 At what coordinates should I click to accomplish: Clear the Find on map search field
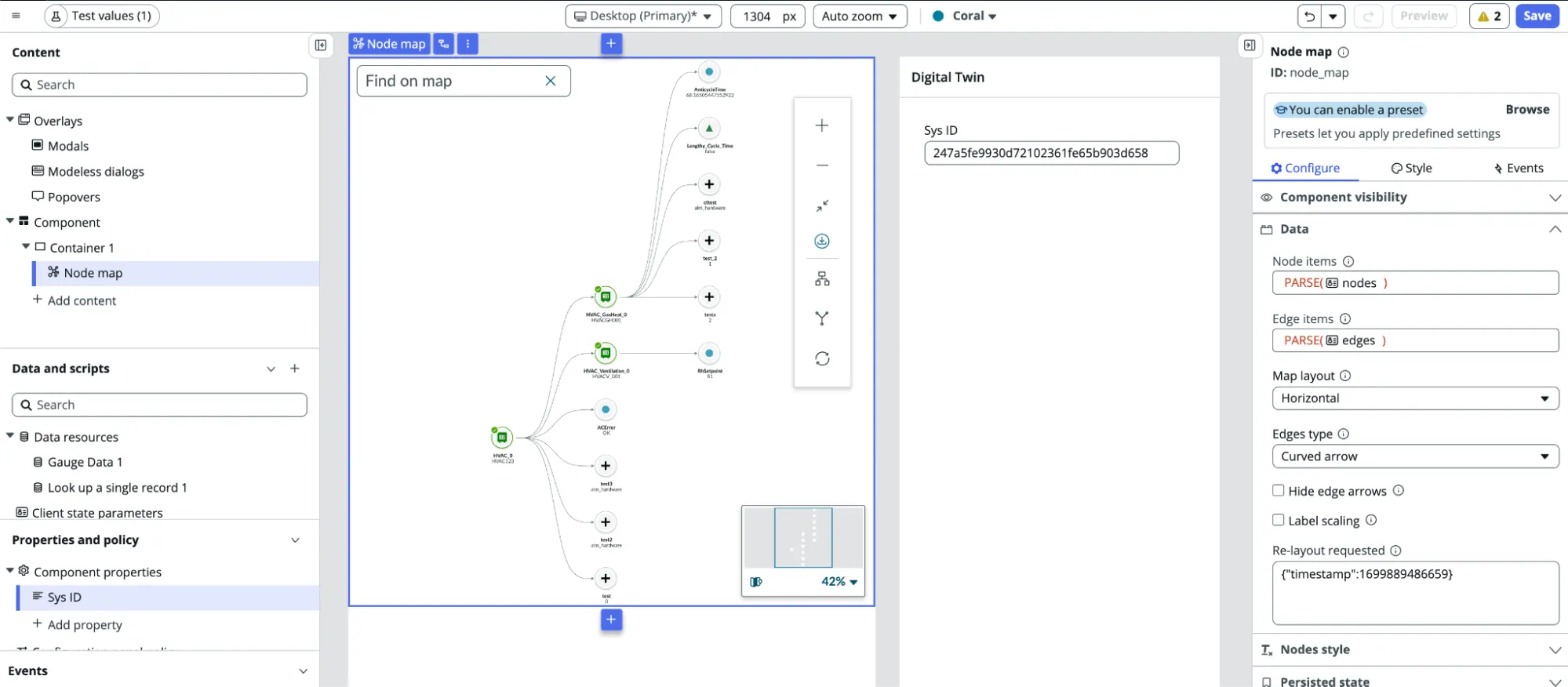point(551,81)
